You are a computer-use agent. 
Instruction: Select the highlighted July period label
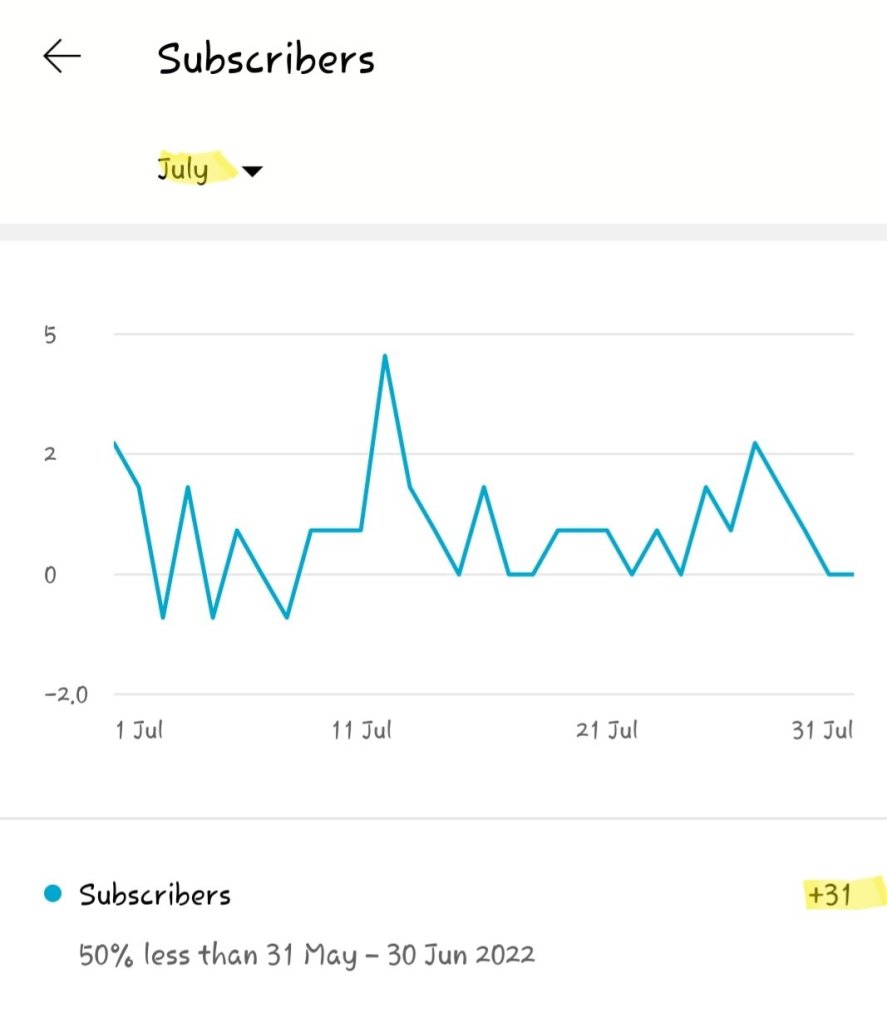(x=184, y=169)
